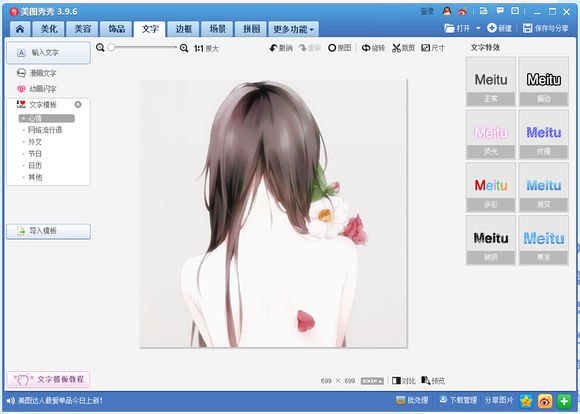Share to Weibo icon in bottom bar
The height and width of the screenshot is (414, 580).
click(545, 401)
